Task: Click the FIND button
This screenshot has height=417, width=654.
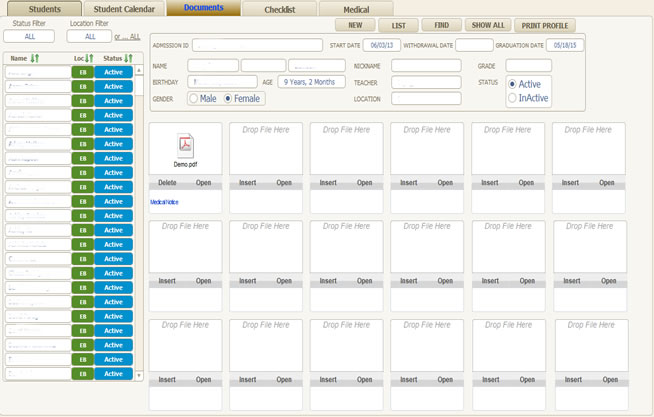Action: pyautogui.click(x=442, y=25)
